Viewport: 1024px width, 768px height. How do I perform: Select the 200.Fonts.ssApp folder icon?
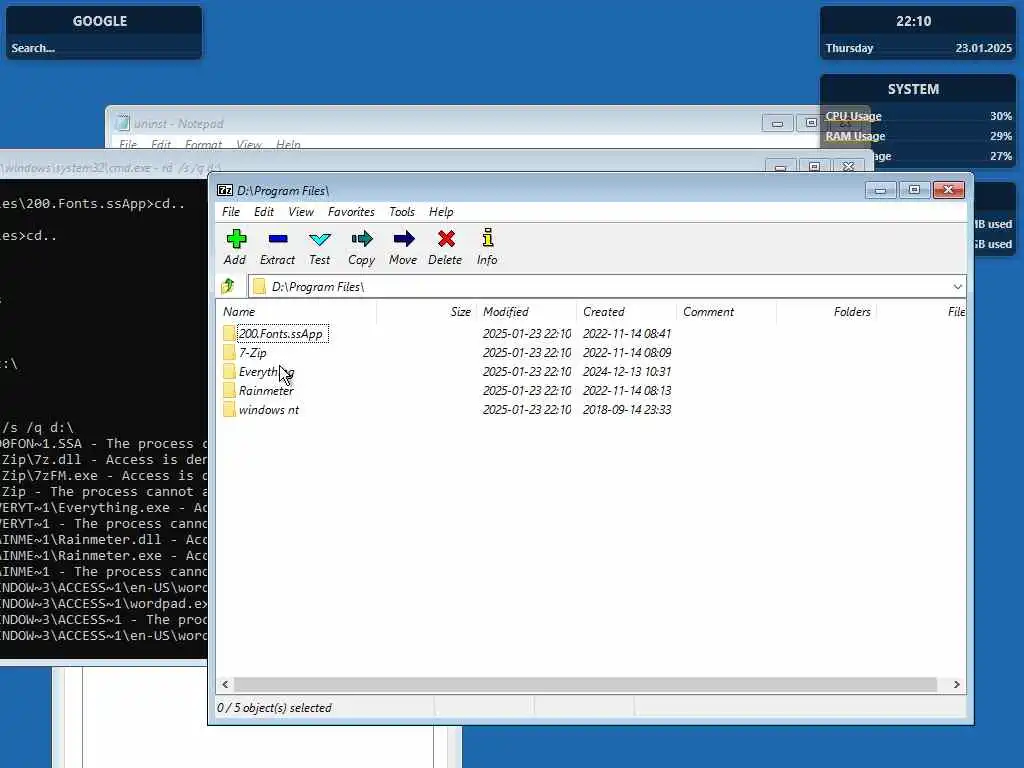pyautogui.click(x=229, y=334)
